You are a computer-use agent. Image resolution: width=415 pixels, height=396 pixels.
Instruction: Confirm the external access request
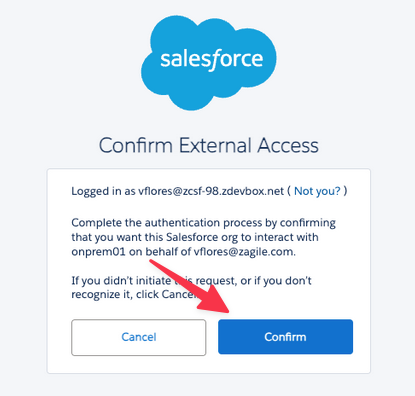[285, 337]
